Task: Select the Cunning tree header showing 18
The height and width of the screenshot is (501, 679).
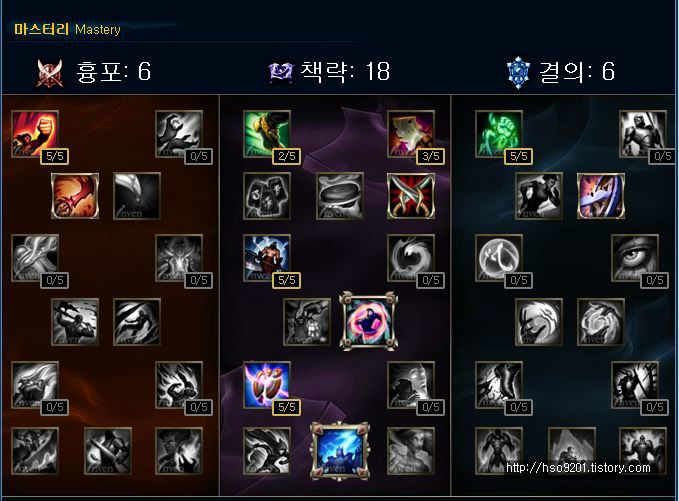Action: coord(330,72)
